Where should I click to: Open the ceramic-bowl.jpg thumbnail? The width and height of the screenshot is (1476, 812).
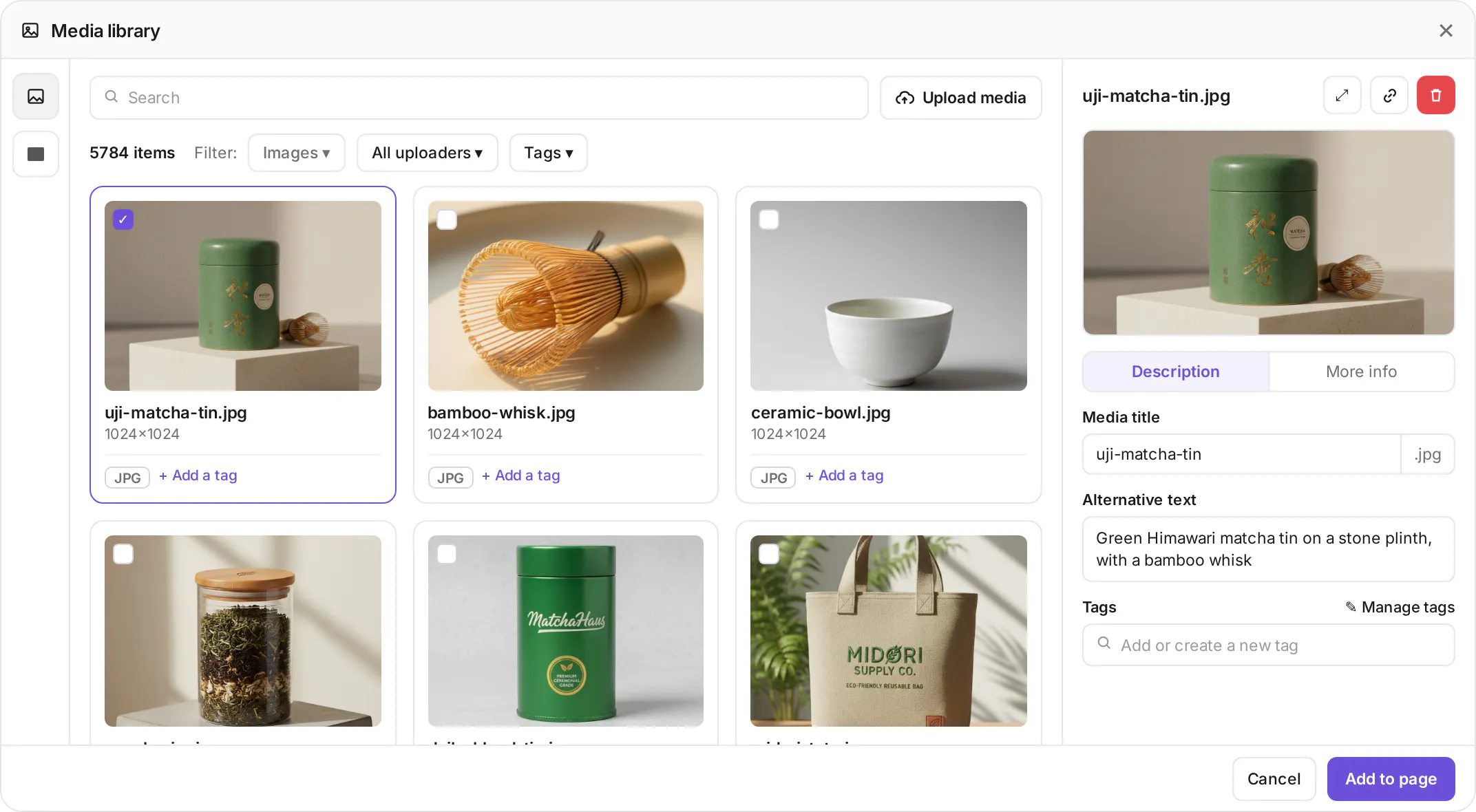(889, 296)
